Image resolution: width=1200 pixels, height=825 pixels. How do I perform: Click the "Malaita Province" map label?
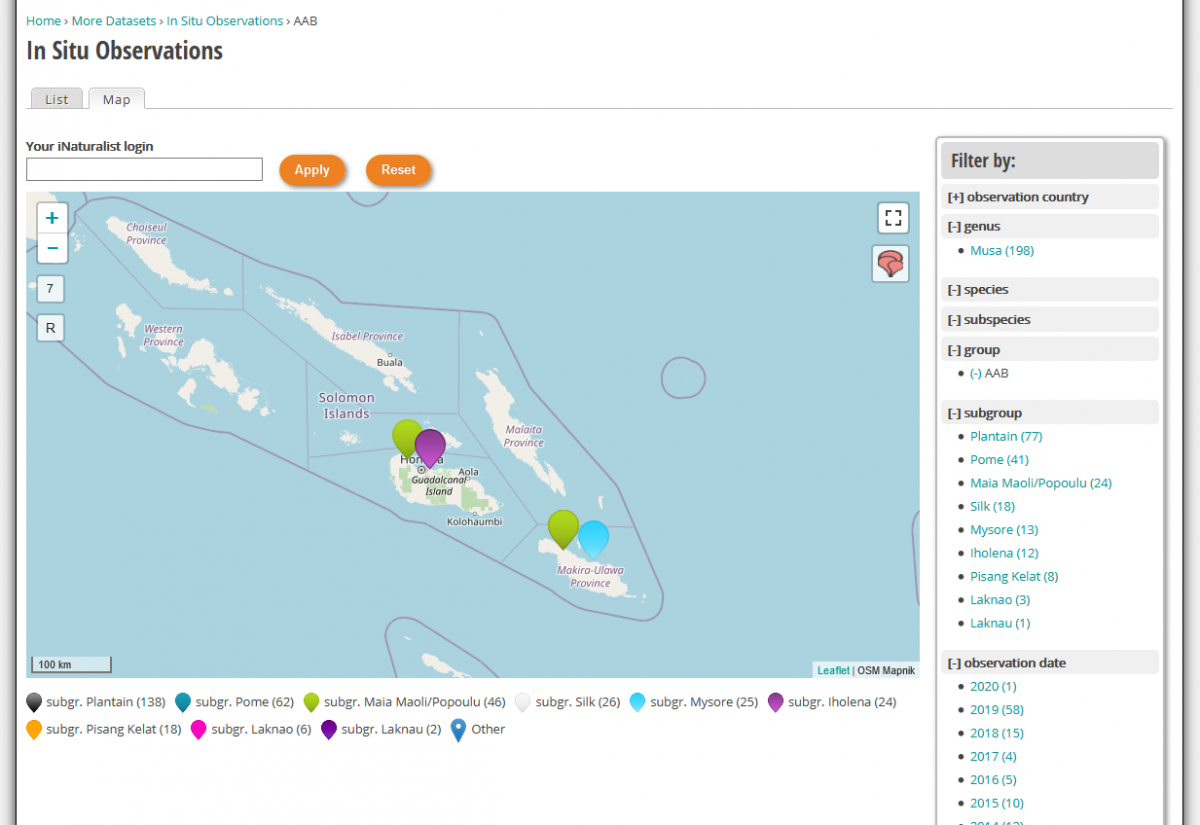click(523, 436)
